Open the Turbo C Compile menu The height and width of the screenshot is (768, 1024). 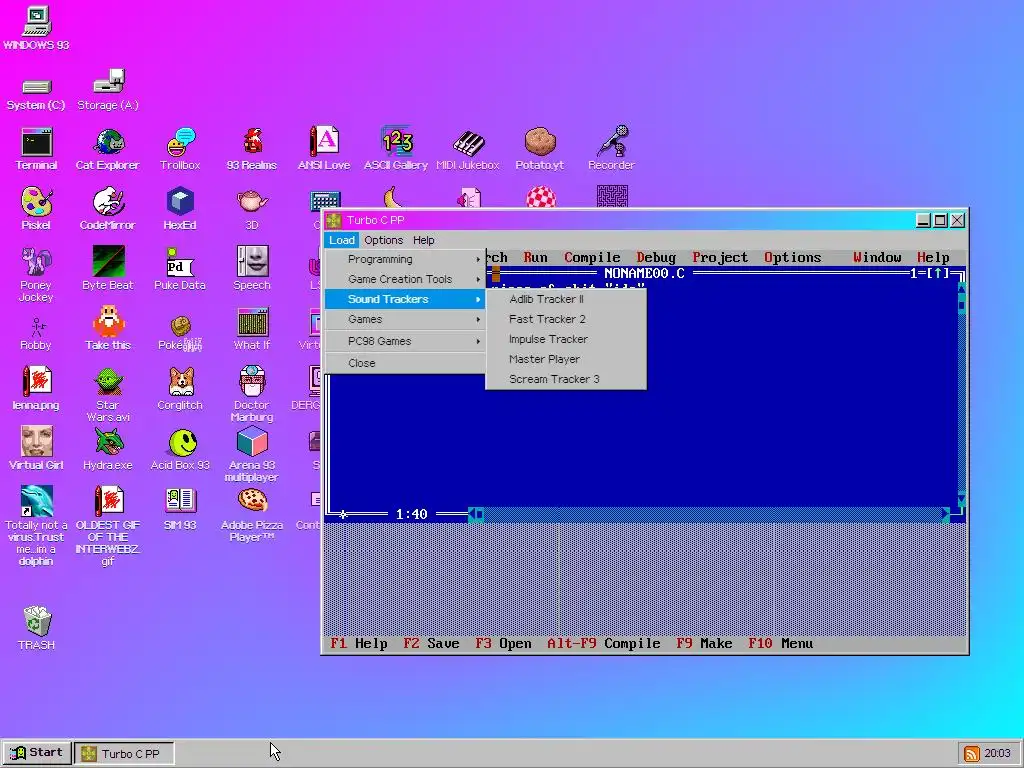tap(592, 257)
